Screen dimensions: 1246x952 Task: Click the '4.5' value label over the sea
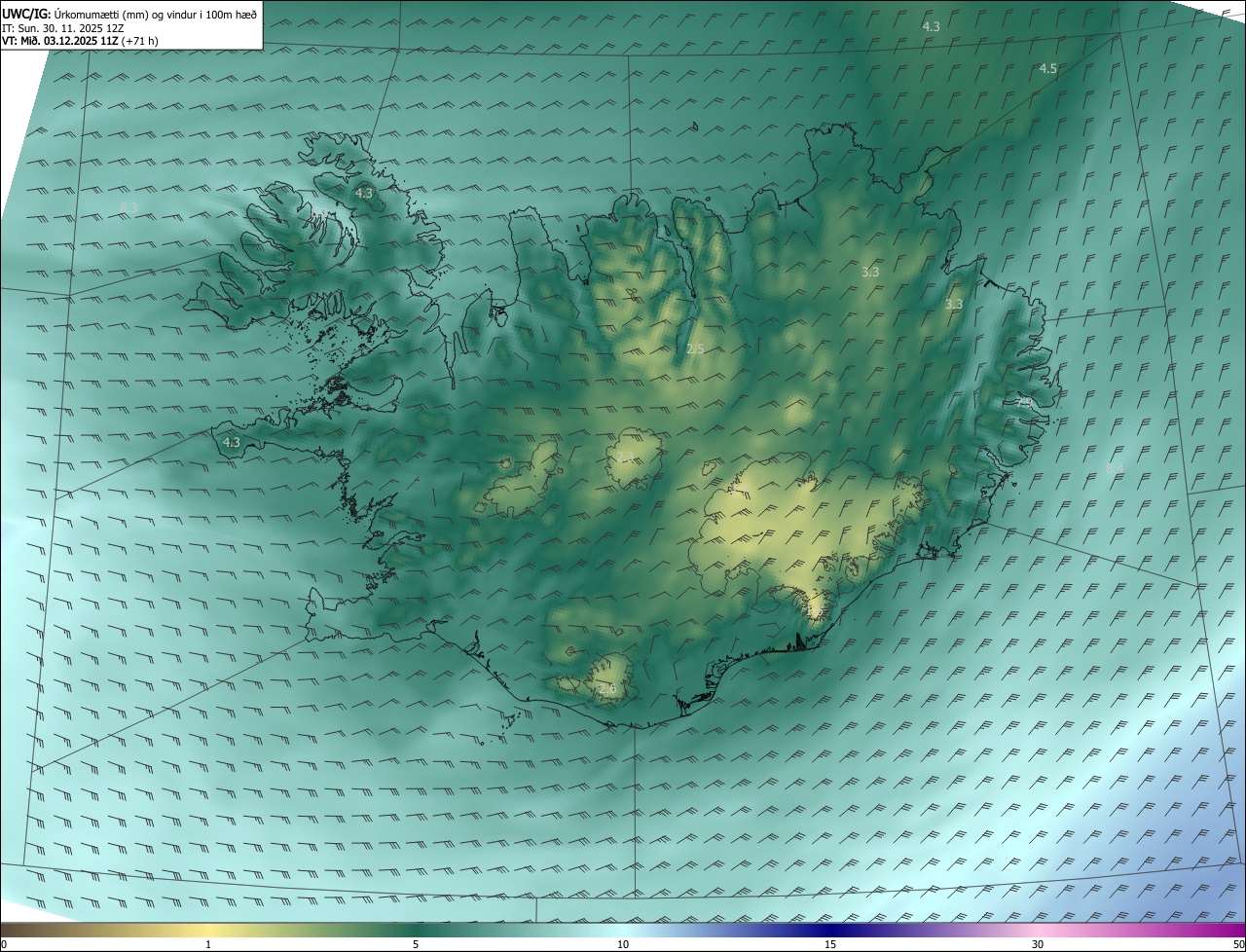click(1047, 68)
